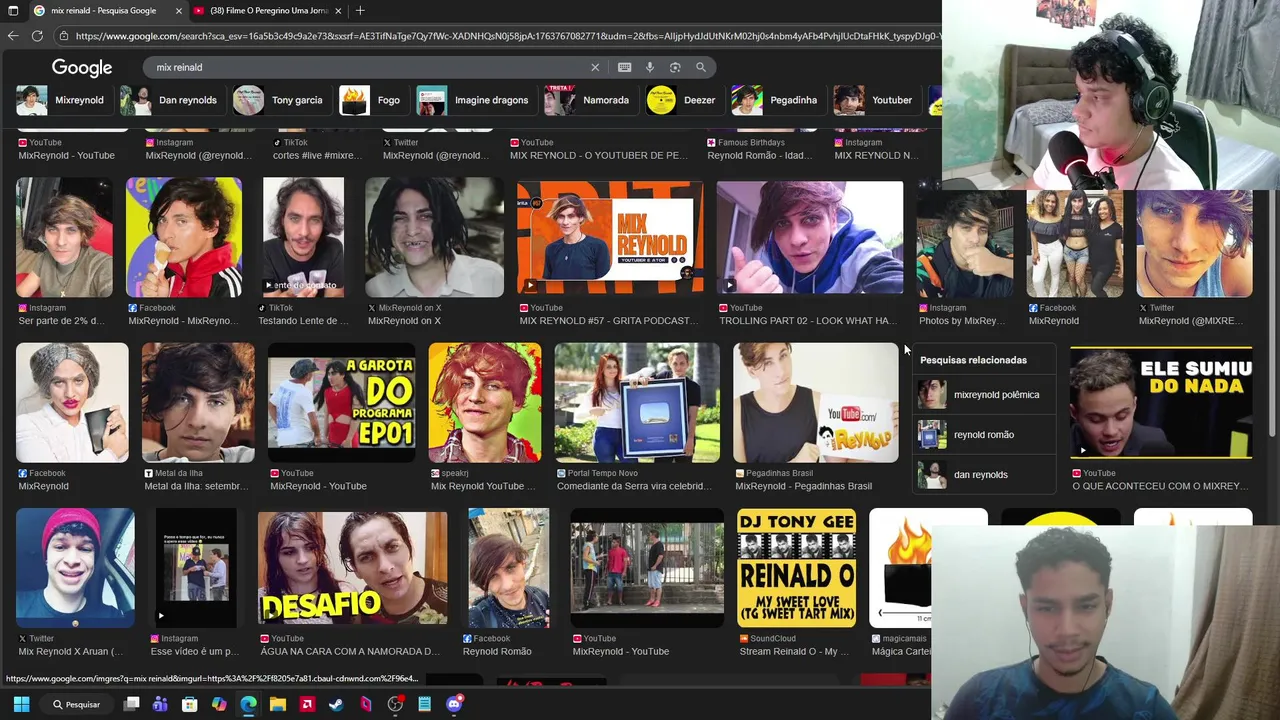Start voice search with microphone icon
Image resolution: width=1280 pixels, height=720 pixels.
click(x=650, y=67)
